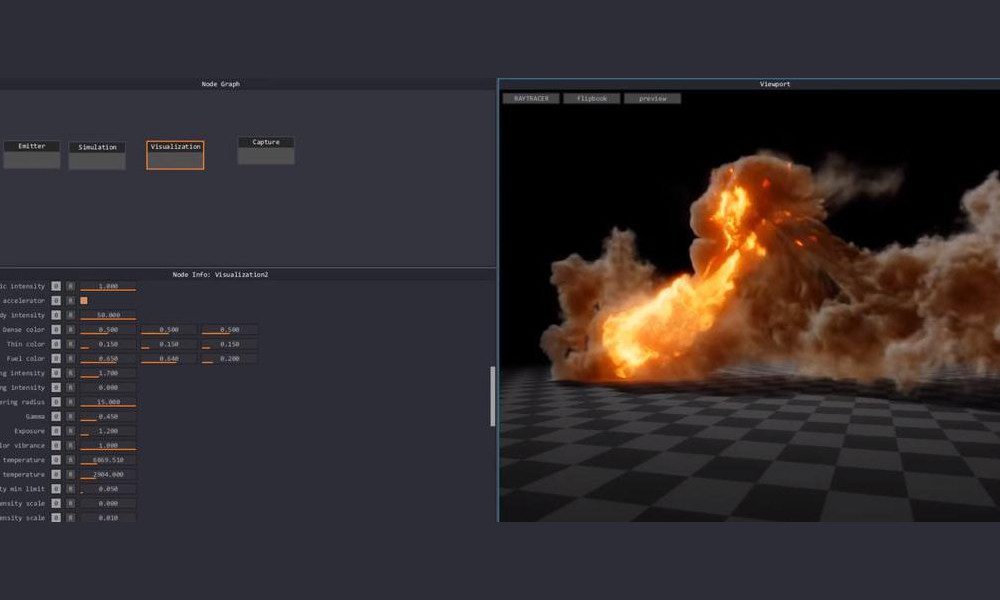Click the Capture node
1000x600 pixels.
coord(266,150)
